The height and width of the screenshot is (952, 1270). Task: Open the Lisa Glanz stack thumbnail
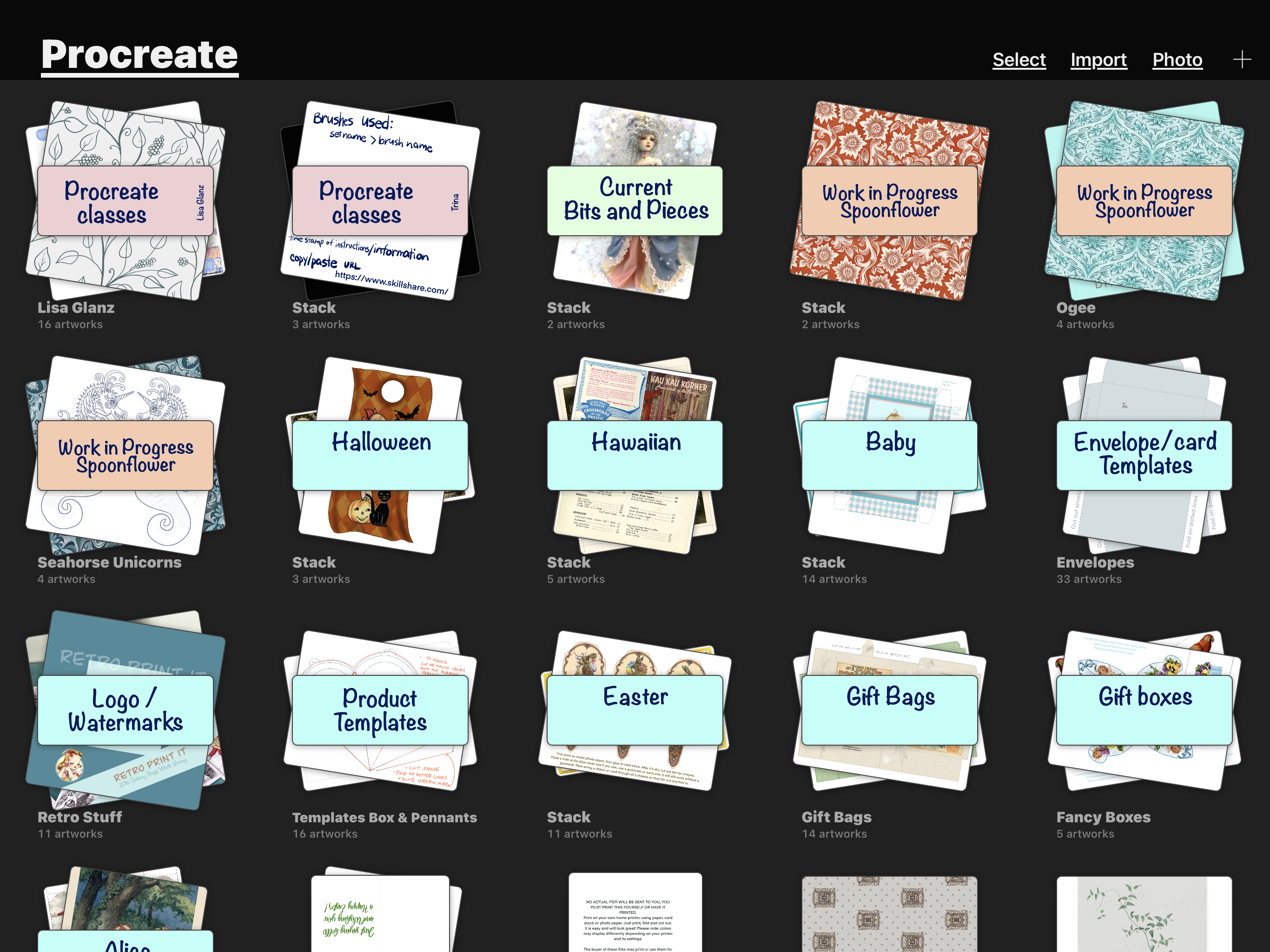pyautogui.click(x=125, y=200)
